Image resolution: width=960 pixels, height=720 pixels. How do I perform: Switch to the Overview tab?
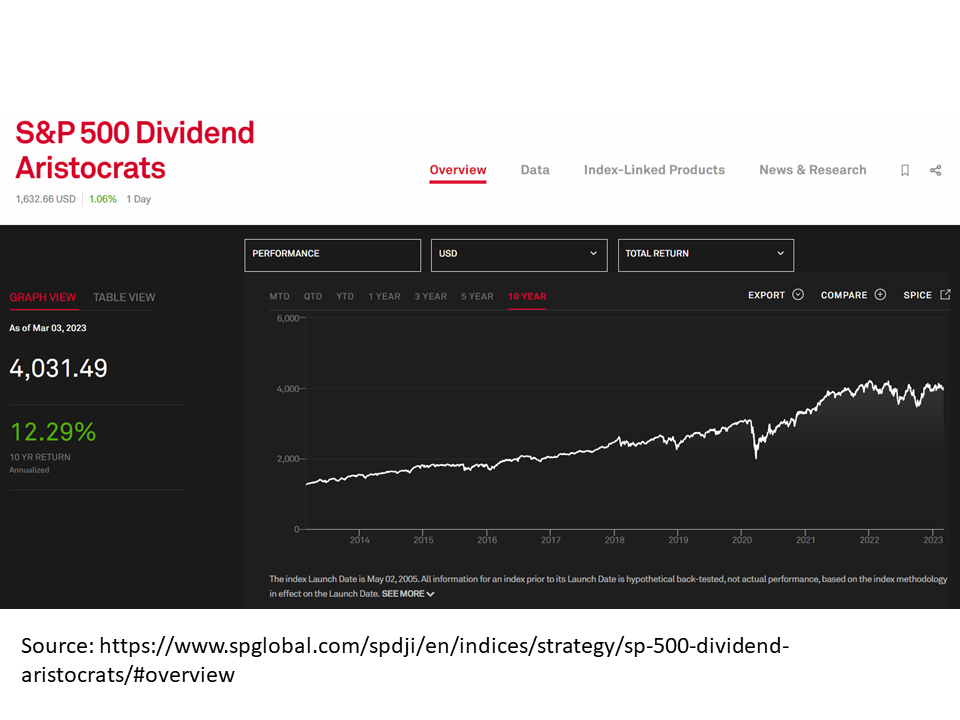[x=458, y=170]
